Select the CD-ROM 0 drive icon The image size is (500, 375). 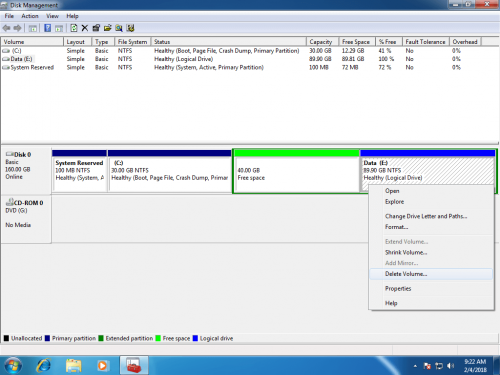click(10, 202)
